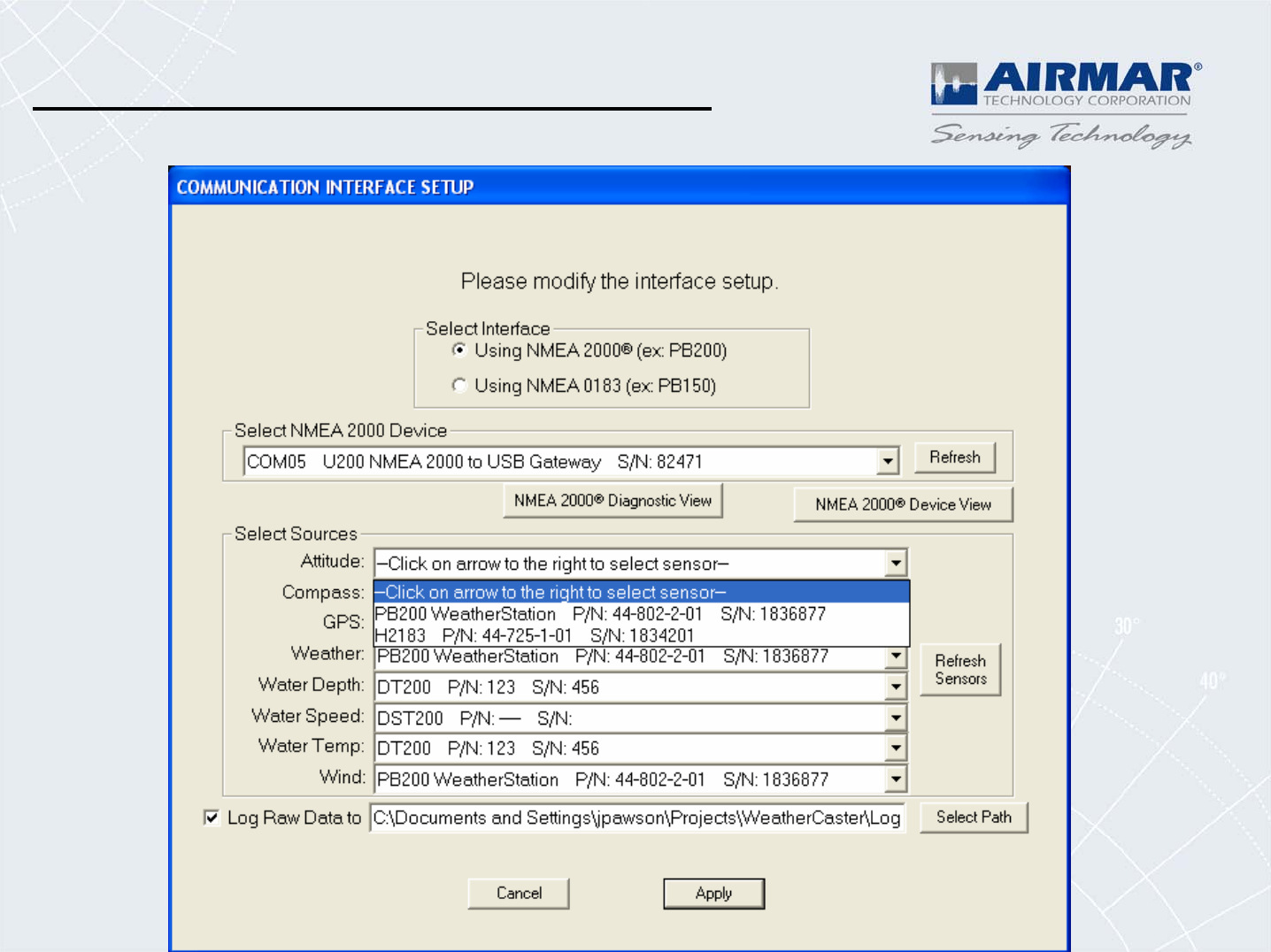Choose H2183 sensor from the open list

pyautogui.click(x=642, y=635)
